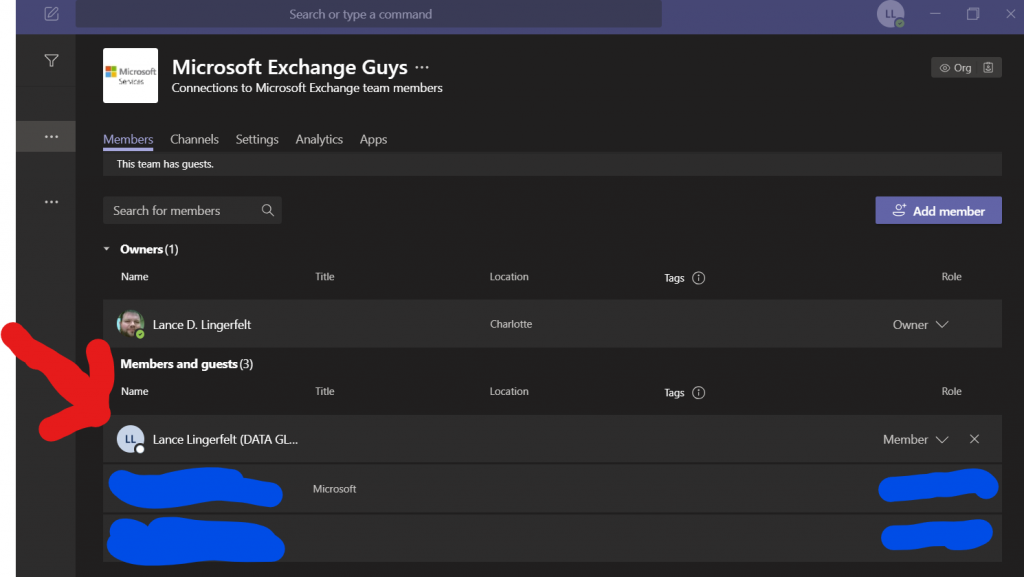Switch to the Settings tab

(x=257, y=139)
